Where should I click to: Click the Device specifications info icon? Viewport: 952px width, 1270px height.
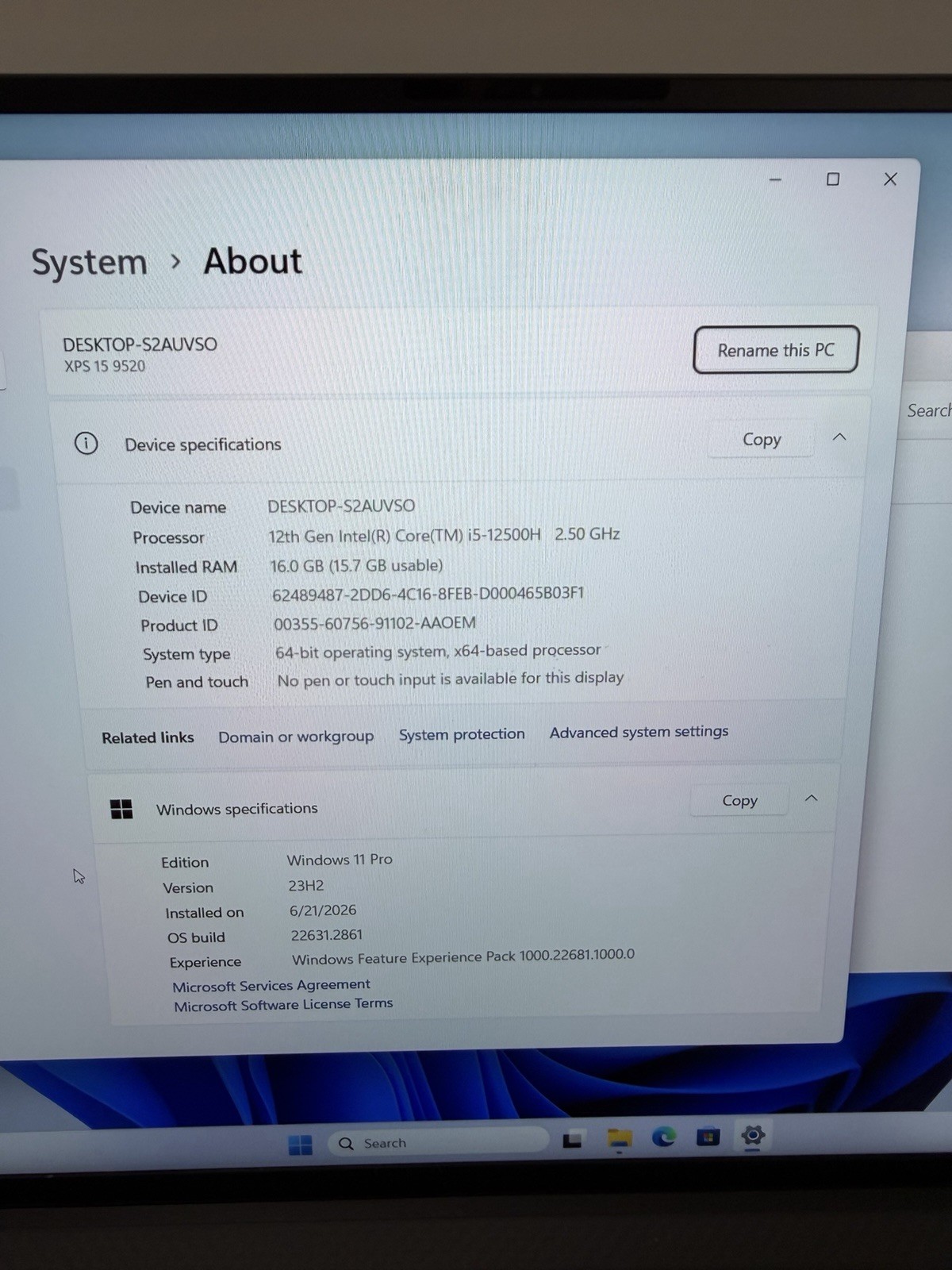[x=86, y=443]
